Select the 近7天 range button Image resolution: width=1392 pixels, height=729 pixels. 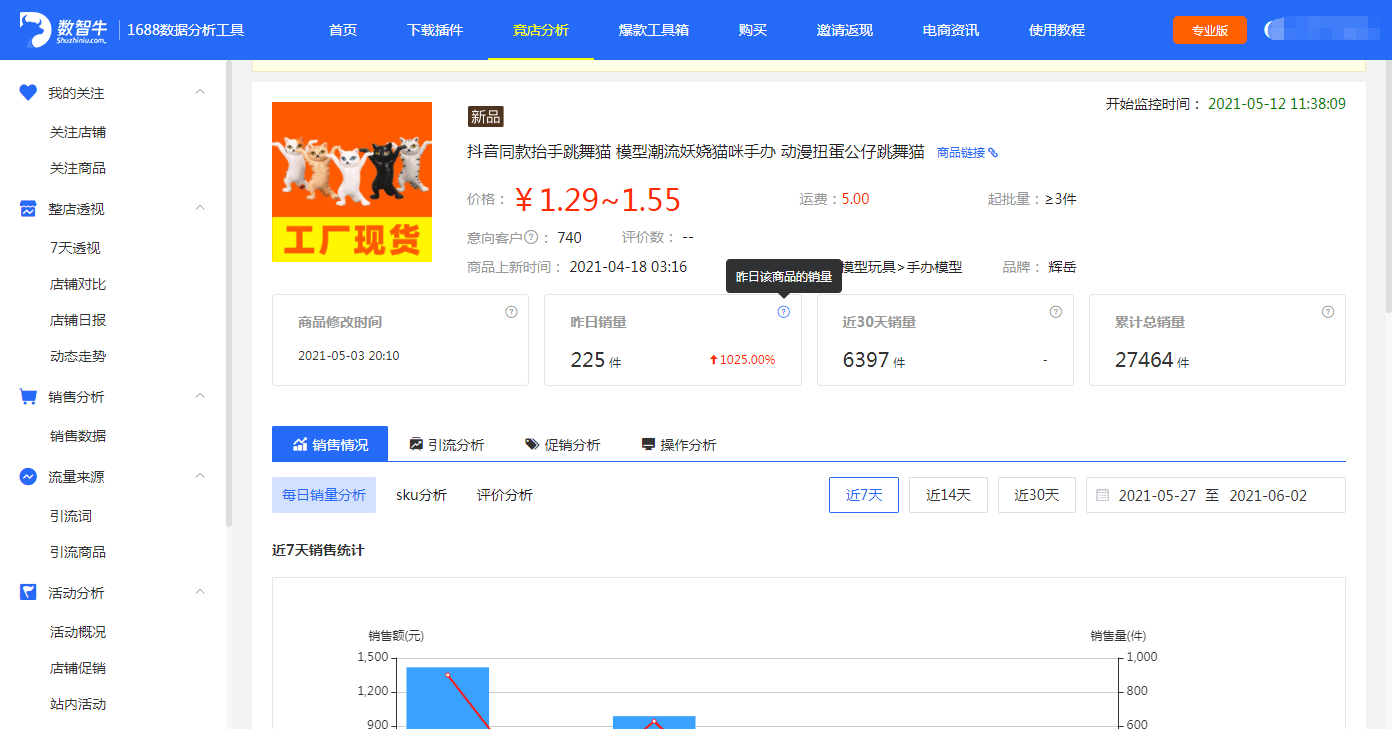tap(864, 495)
